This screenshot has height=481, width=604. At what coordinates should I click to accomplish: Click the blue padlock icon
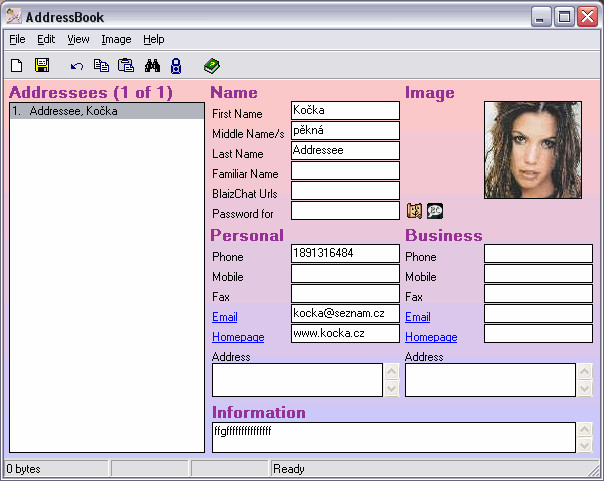point(176,66)
